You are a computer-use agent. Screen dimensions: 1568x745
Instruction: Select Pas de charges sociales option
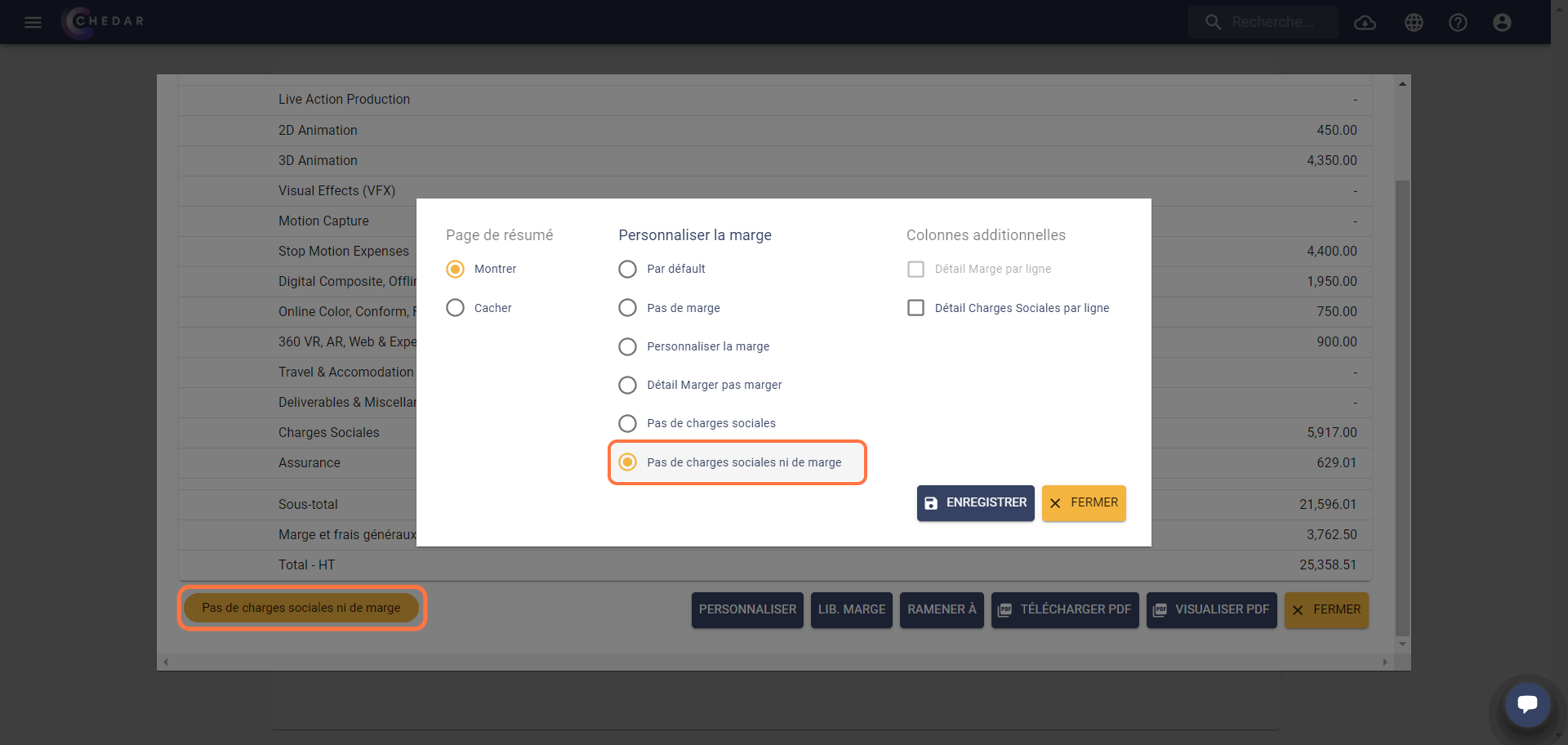coord(627,423)
